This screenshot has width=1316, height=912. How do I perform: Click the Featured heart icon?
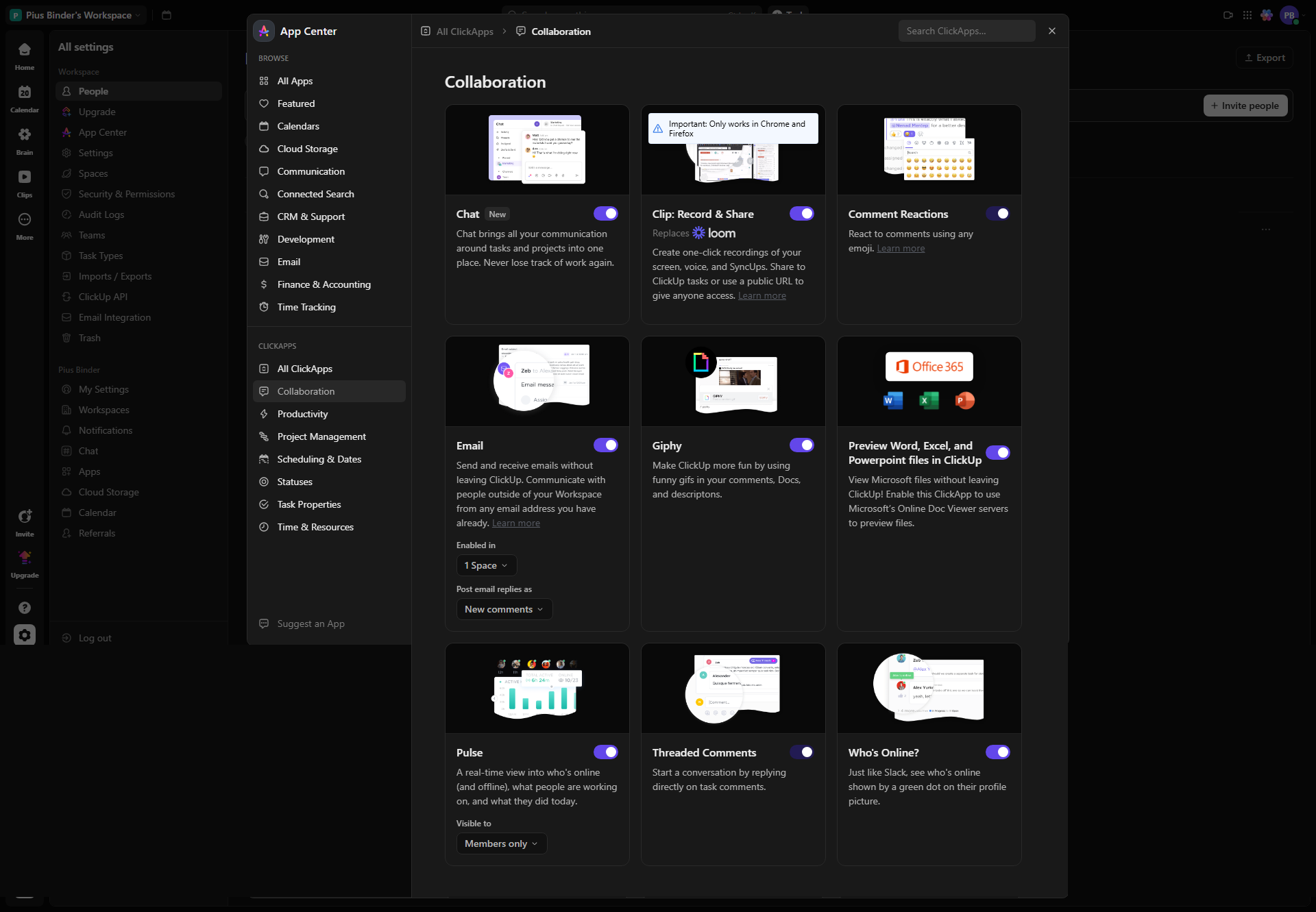264,103
